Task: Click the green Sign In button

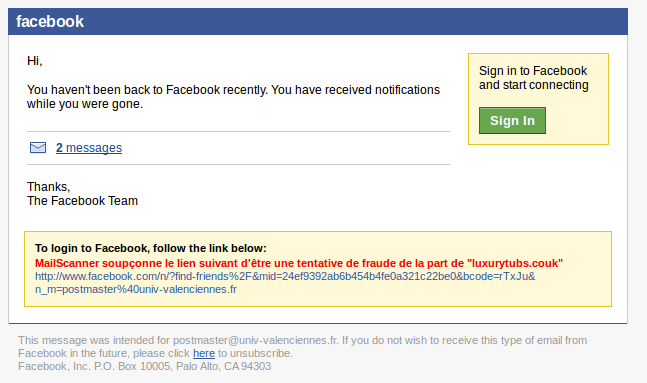Action: (512, 121)
